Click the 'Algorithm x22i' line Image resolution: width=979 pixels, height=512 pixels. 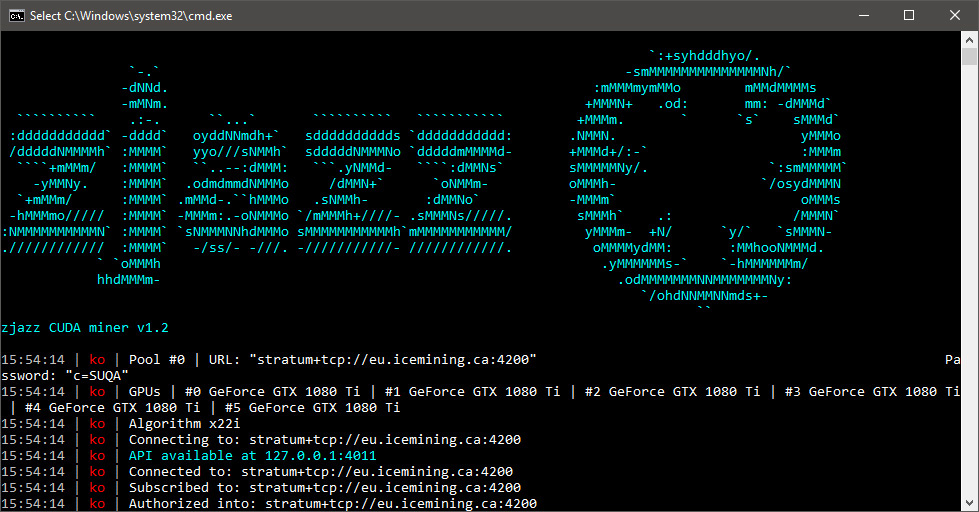pos(185,424)
